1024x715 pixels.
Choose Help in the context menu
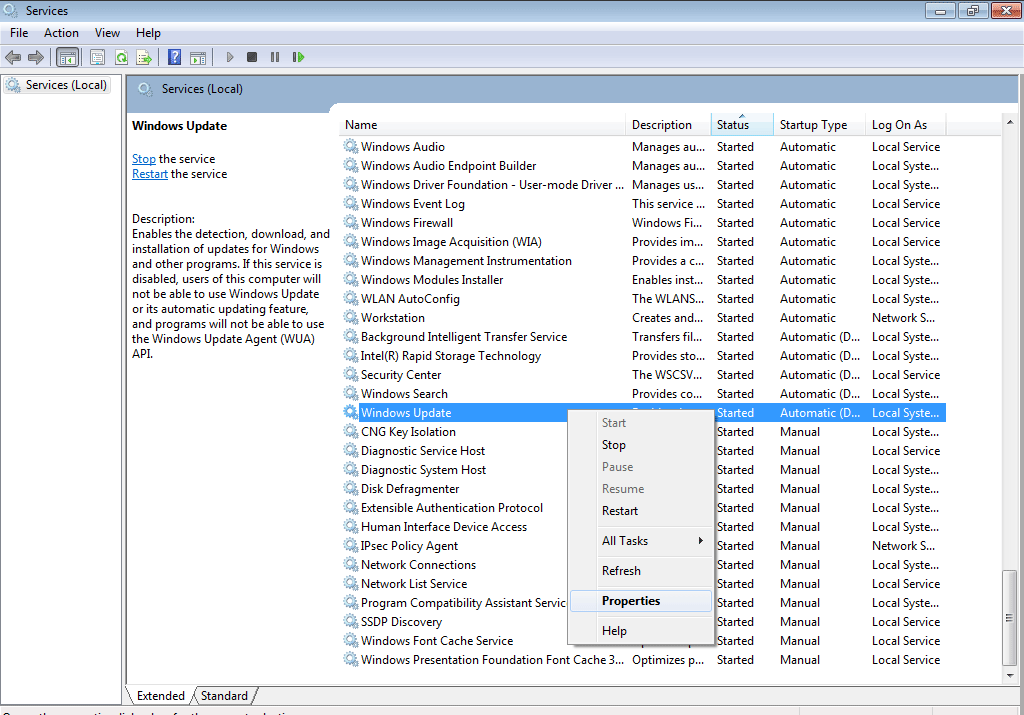(641, 631)
